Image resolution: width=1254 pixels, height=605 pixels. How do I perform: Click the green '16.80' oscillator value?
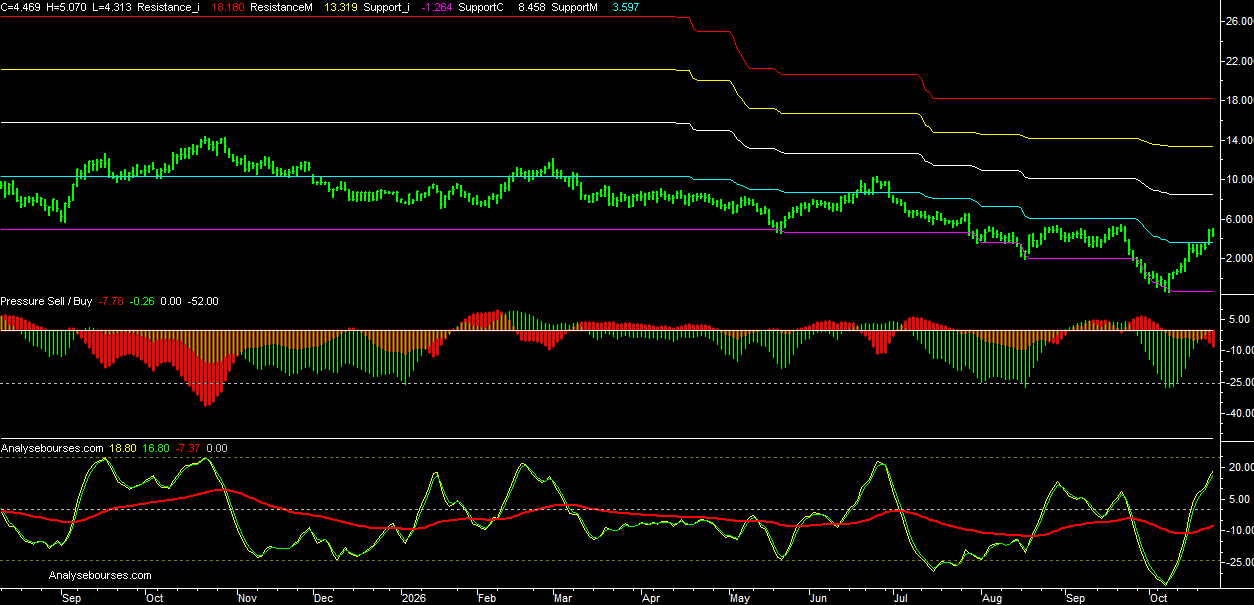pos(156,449)
